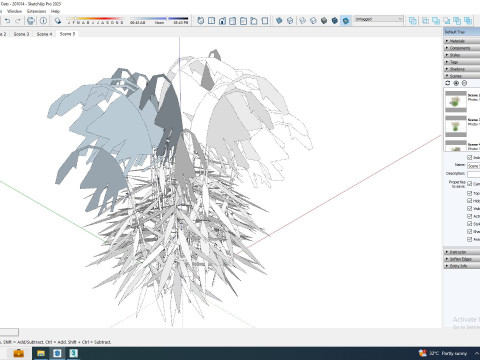Expand the Tags tray panel
480x360 pixels.
tap(462, 62)
